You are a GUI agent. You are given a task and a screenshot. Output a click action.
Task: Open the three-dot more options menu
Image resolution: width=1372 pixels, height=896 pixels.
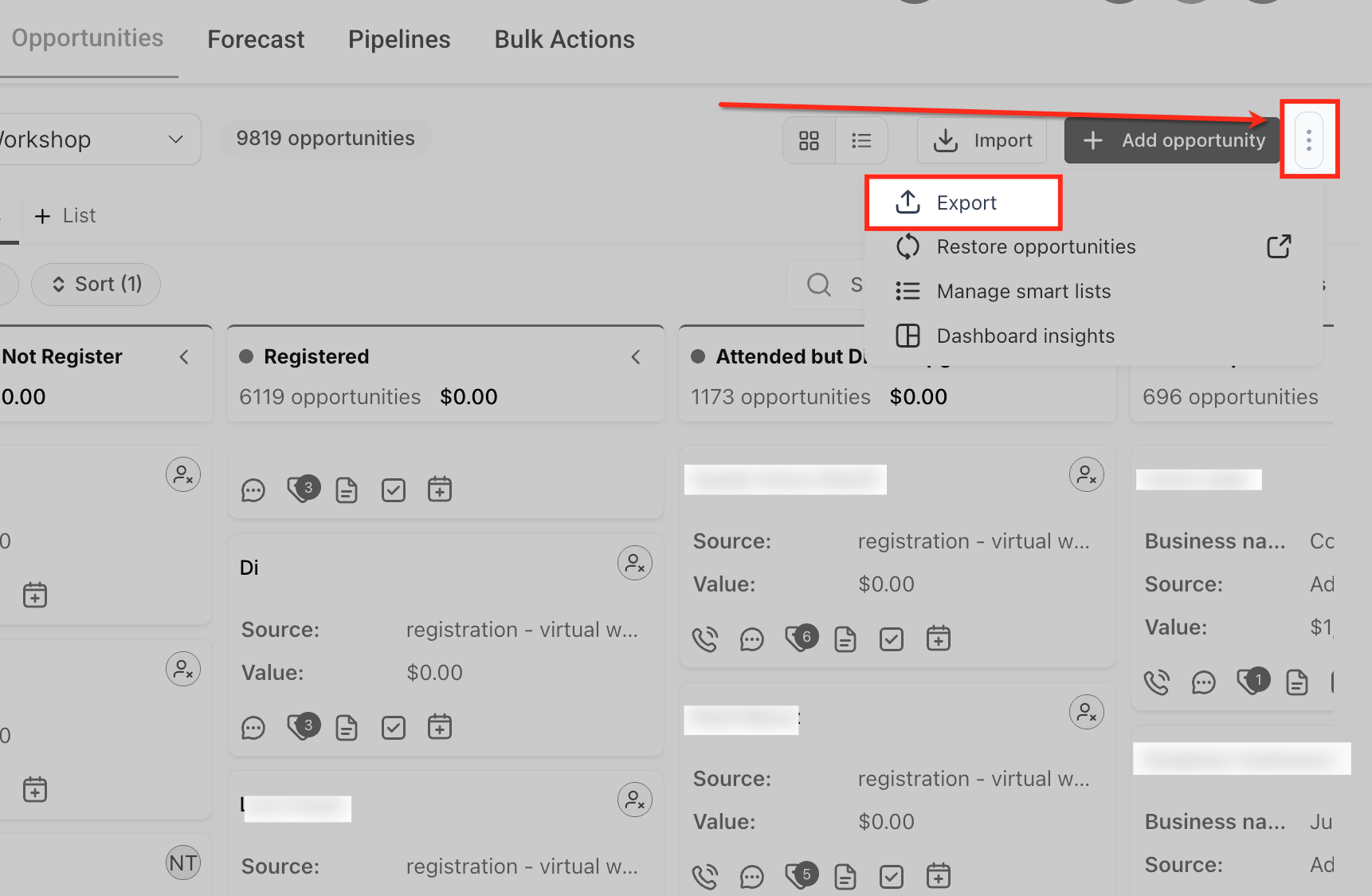point(1309,140)
